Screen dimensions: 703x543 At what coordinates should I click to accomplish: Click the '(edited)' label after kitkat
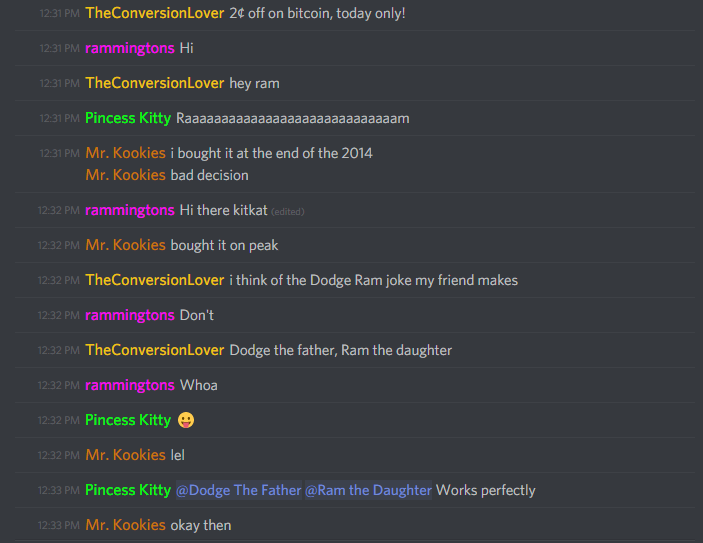tap(288, 212)
